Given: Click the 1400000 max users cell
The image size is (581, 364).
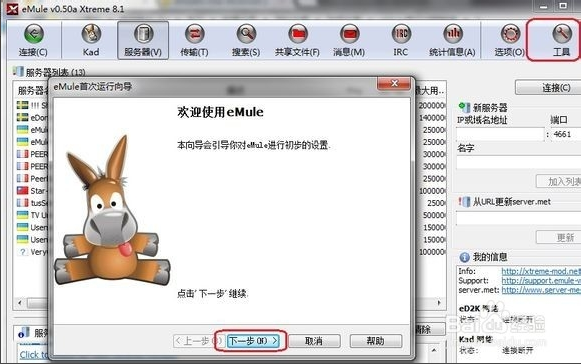Looking at the screenshot, I should pos(432,118).
